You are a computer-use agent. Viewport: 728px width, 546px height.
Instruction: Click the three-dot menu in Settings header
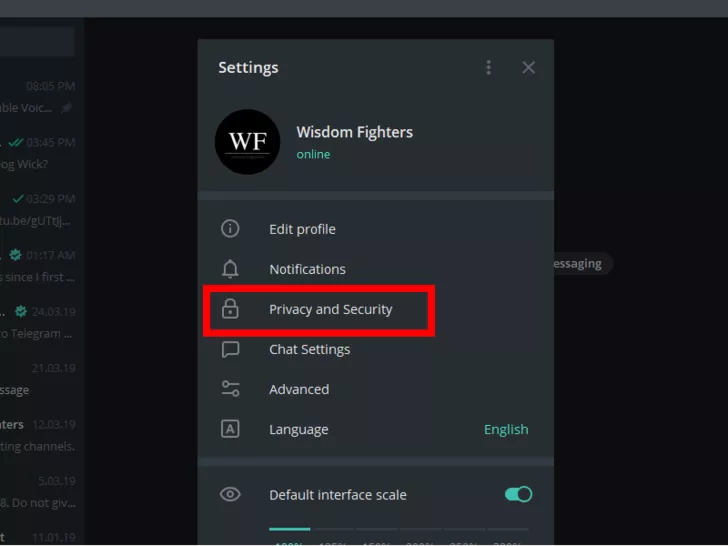coord(488,68)
